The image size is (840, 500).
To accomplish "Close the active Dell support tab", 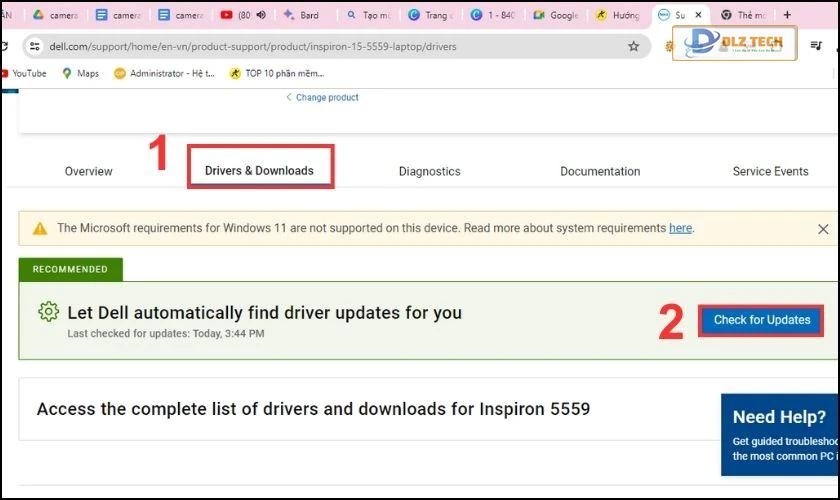I will (698, 15).
